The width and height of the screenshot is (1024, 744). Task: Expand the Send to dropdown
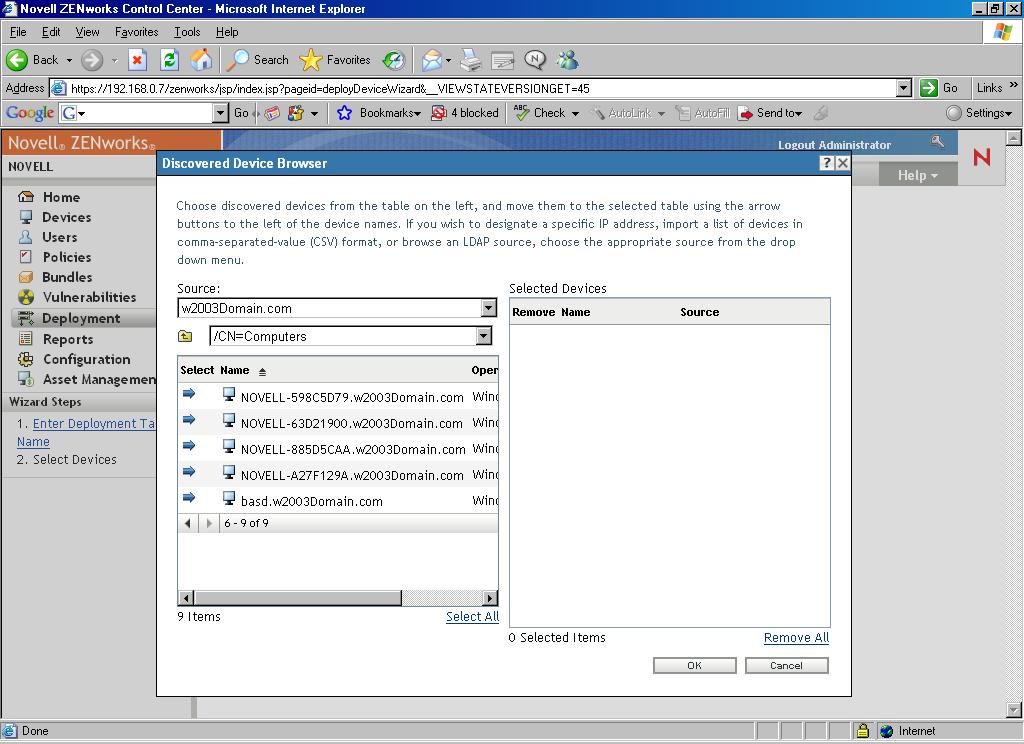(x=798, y=114)
